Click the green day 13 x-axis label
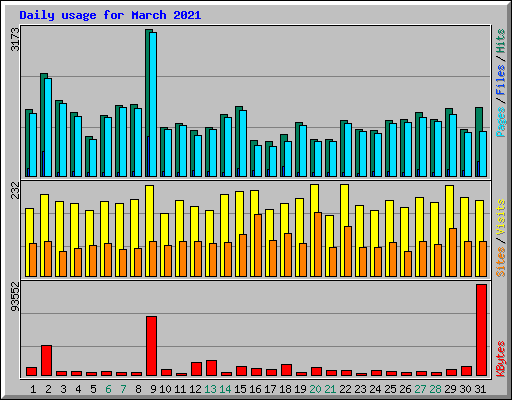 pyautogui.click(x=210, y=389)
